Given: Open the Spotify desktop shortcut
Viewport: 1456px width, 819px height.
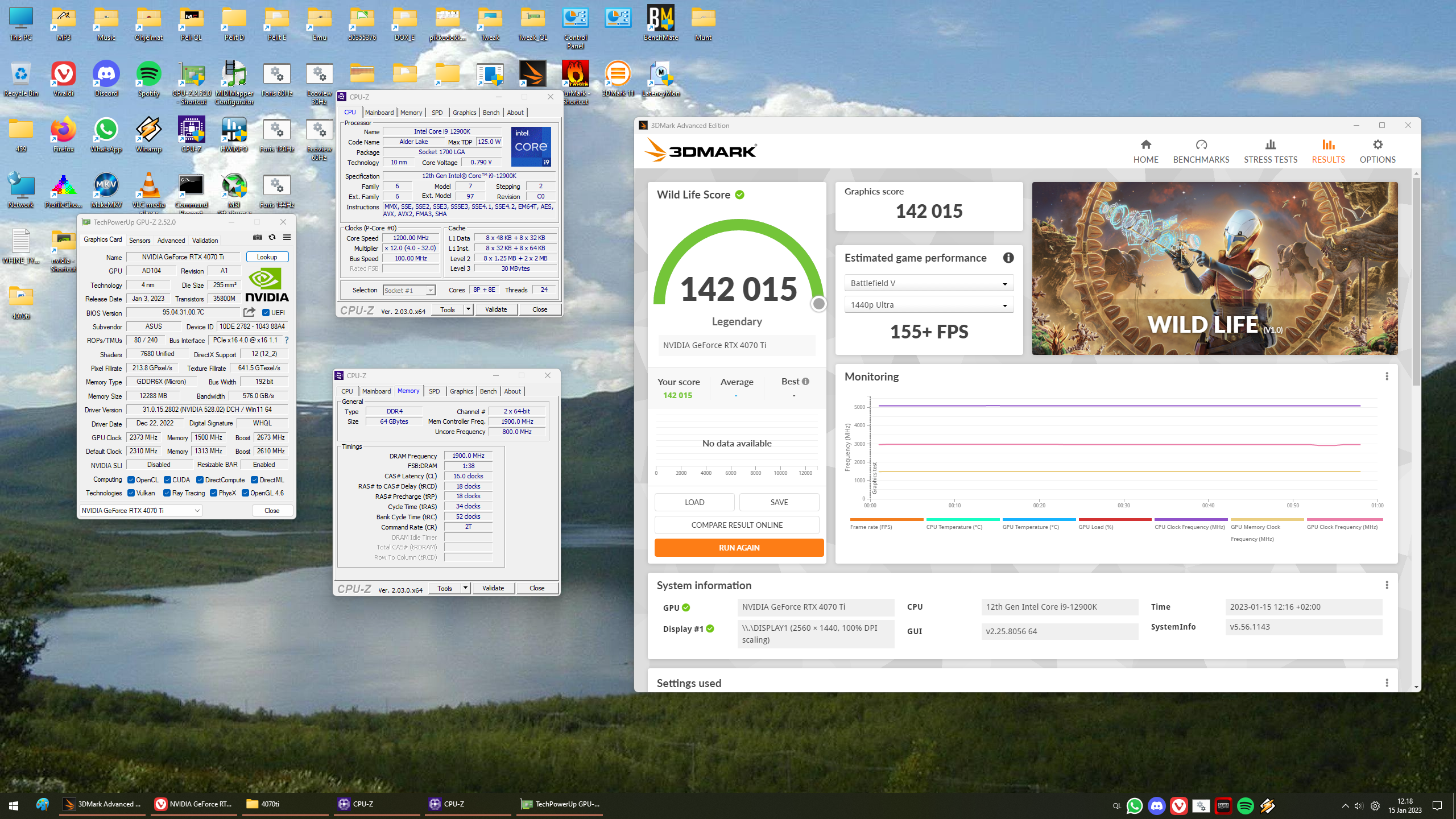Looking at the screenshot, I should tap(148, 79).
